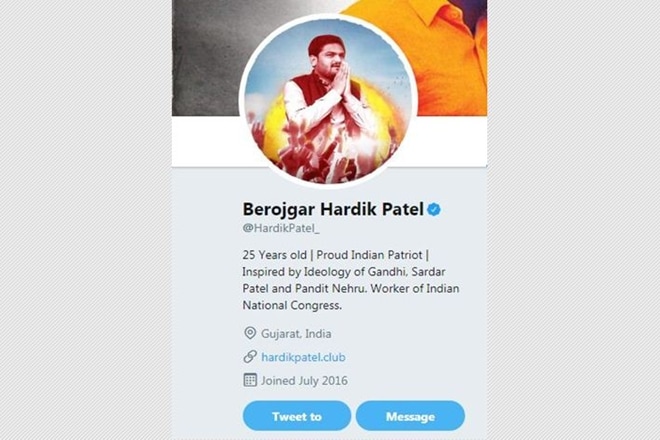Open the hardikpatel.club website link
Image resolution: width=660 pixels, height=440 pixels.
(x=303, y=357)
